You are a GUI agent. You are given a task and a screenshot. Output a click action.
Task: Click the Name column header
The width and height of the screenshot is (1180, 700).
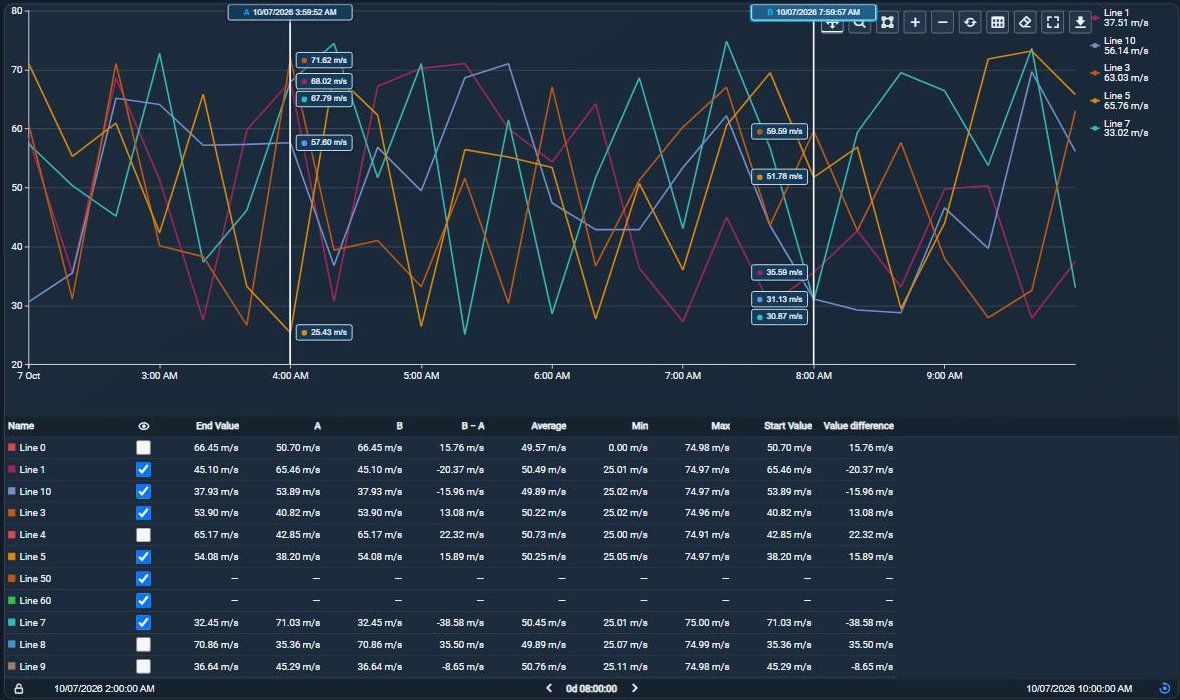pos(21,426)
